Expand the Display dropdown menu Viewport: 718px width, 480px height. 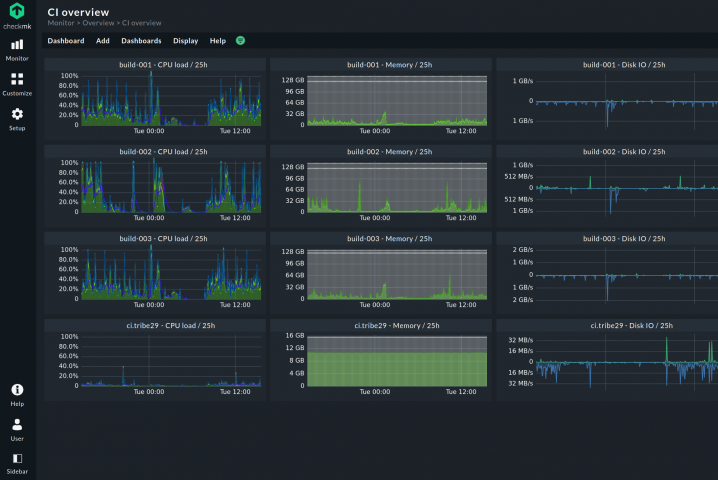click(x=185, y=41)
